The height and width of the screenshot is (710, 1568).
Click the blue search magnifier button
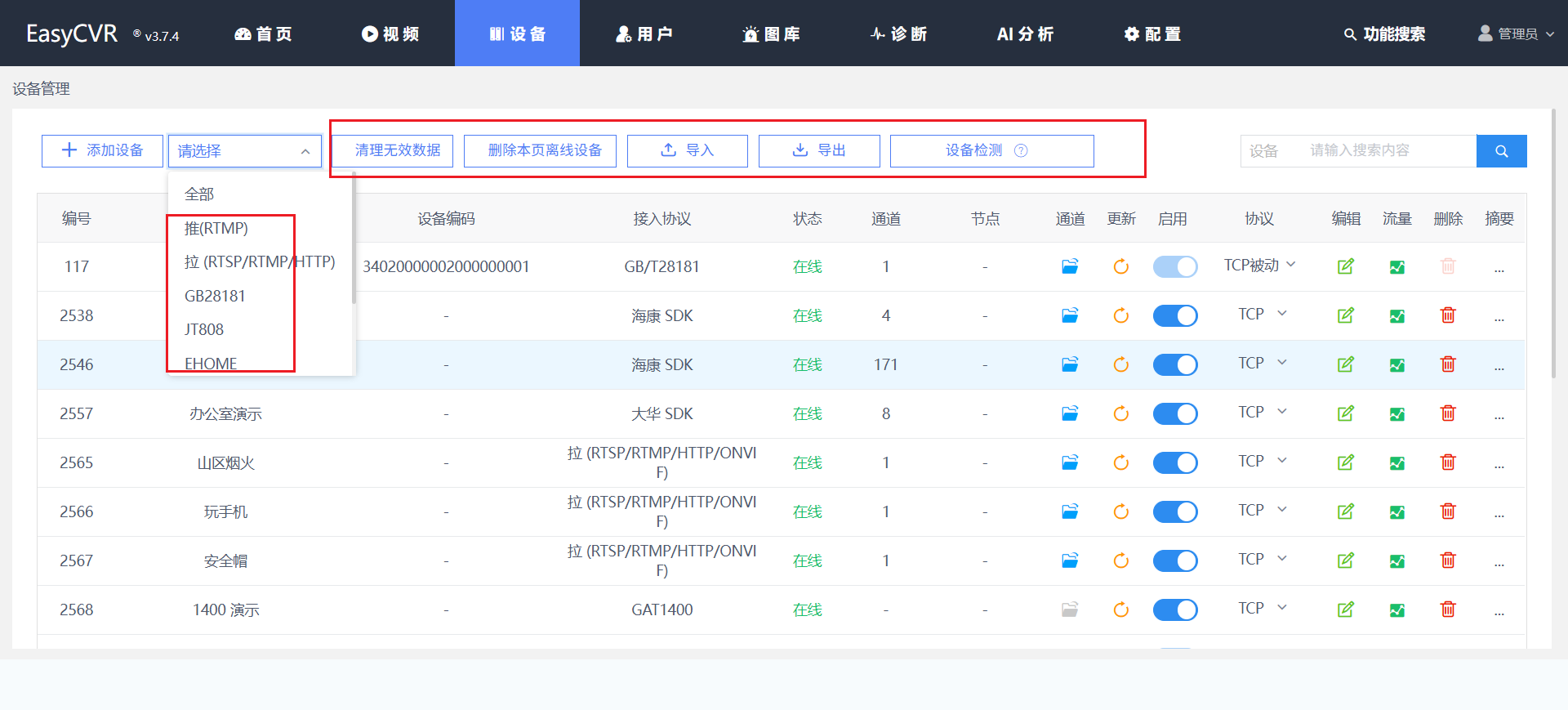(x=1501, y=151)
